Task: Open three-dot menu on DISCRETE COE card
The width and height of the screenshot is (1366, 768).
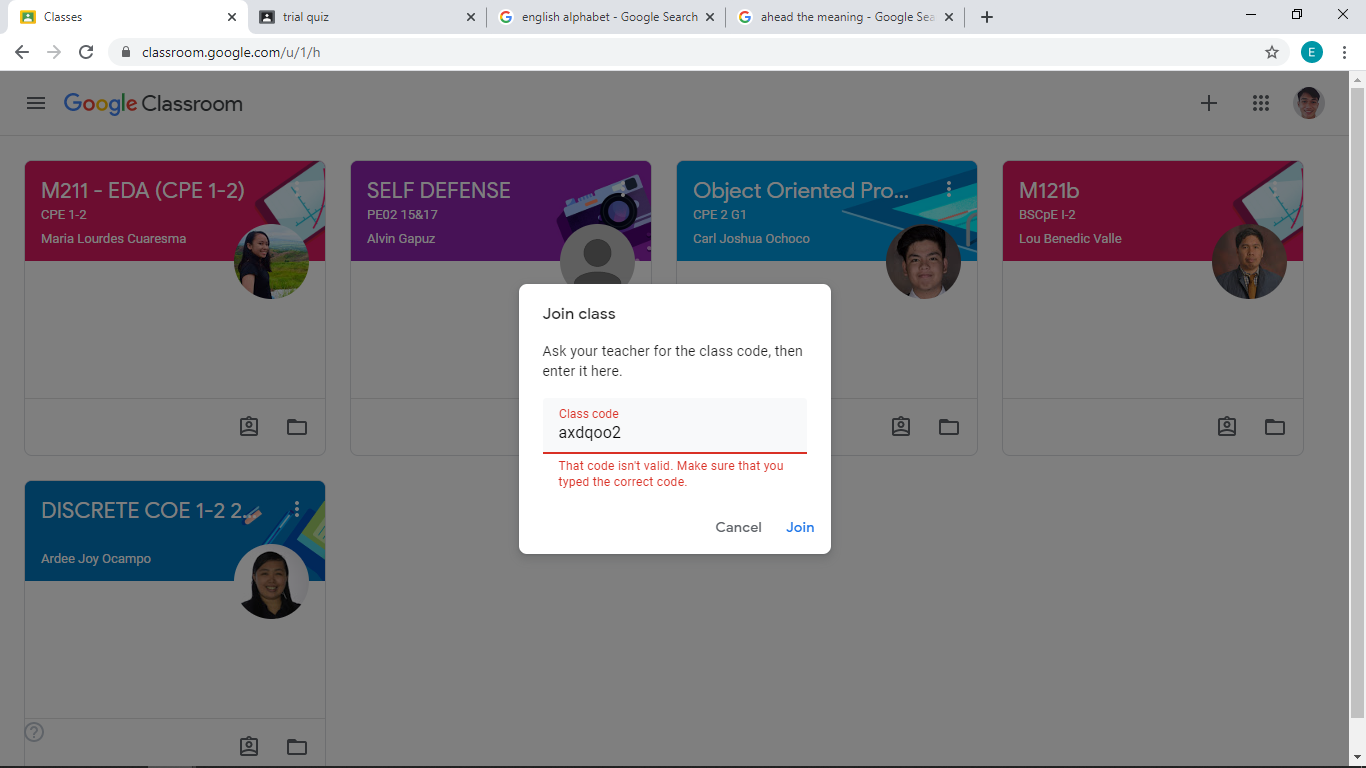Action: pos(297,509)
